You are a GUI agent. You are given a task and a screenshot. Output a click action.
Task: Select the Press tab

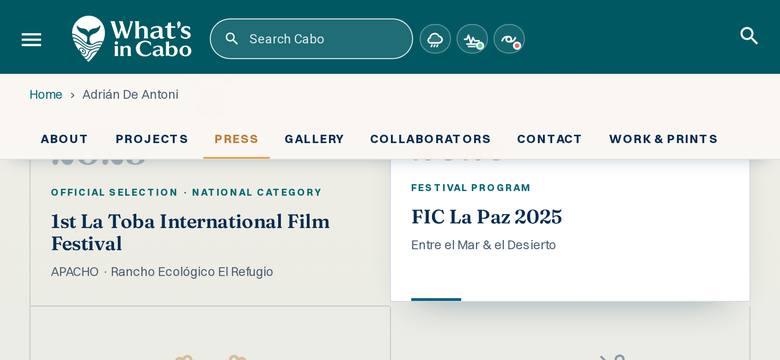point(236,139)
